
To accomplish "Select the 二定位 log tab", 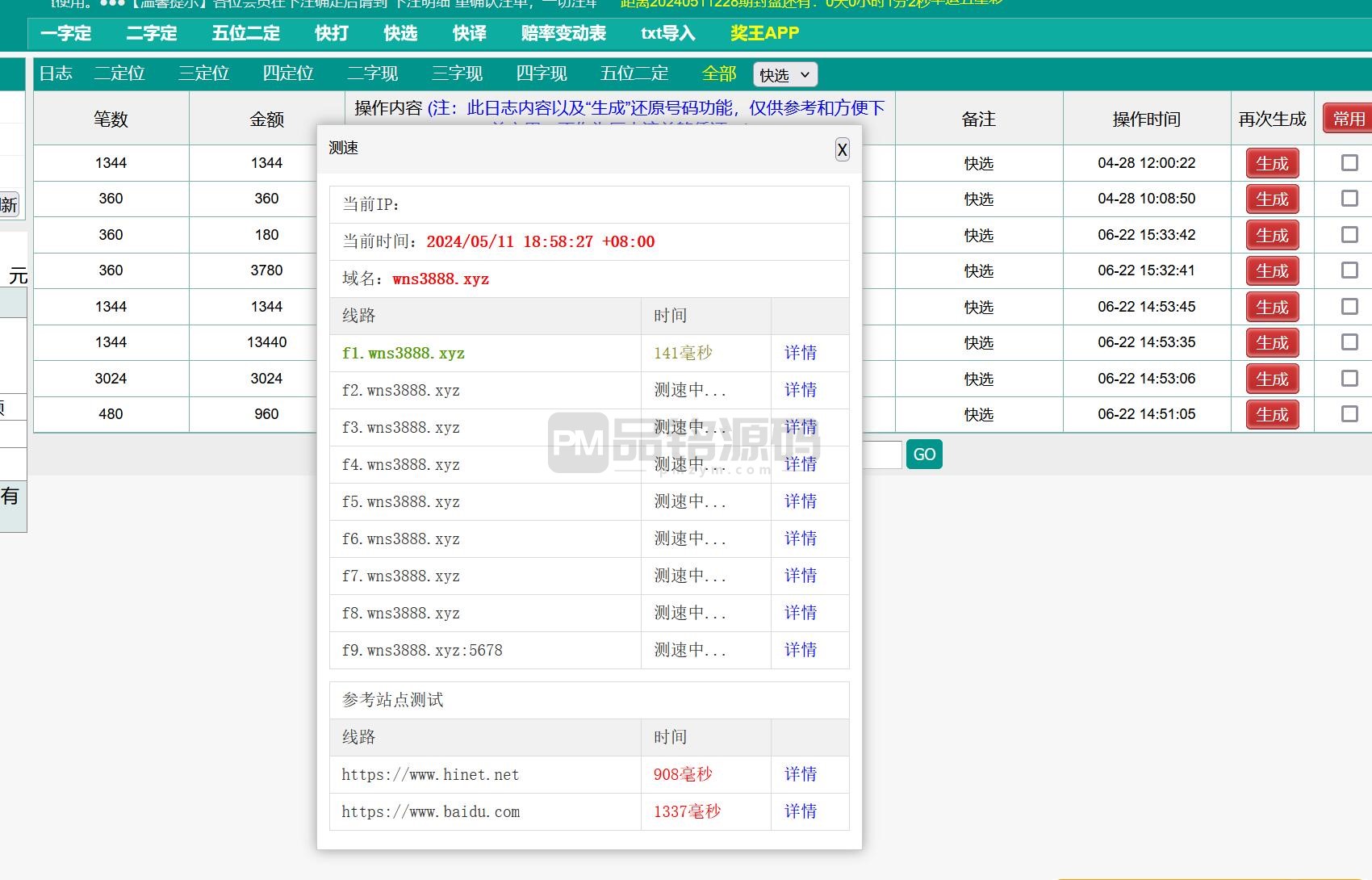I will [x=119, y=73].
